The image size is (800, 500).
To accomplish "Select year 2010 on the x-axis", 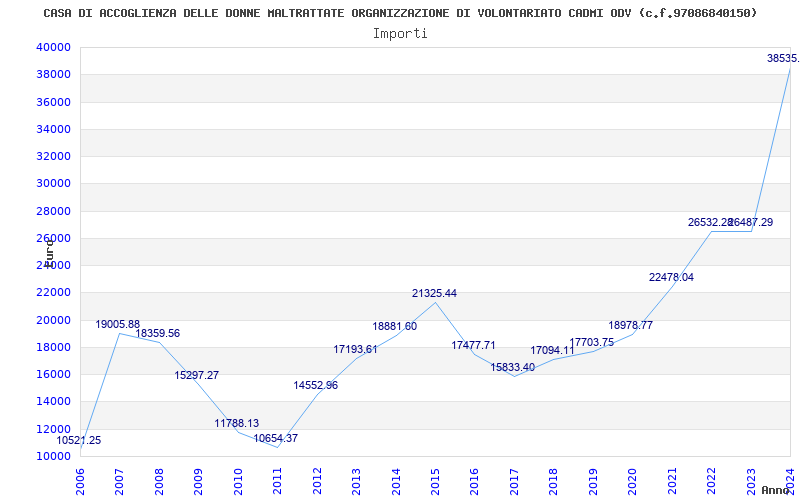I will coord(238,482).
